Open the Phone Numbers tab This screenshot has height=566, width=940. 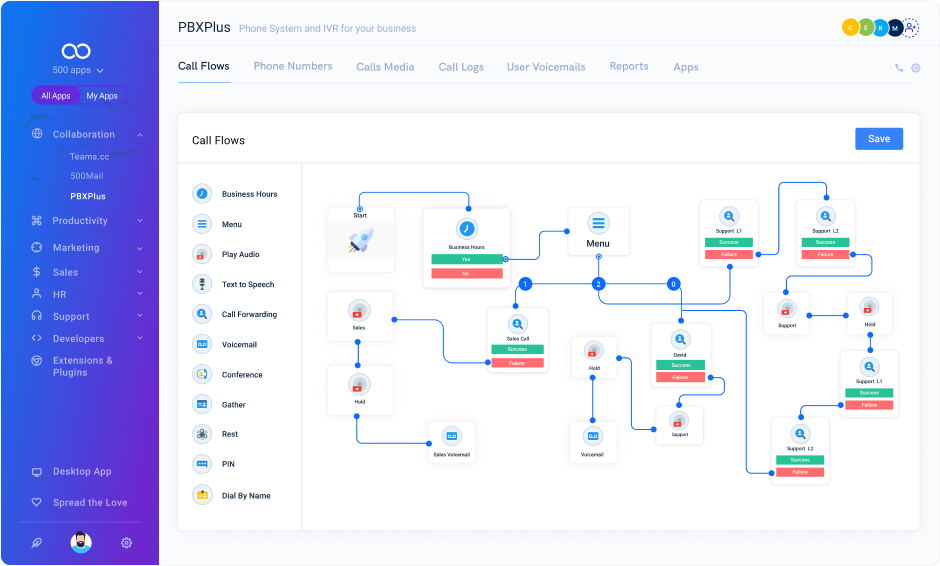pyautogui.click(x=293, y=66)
